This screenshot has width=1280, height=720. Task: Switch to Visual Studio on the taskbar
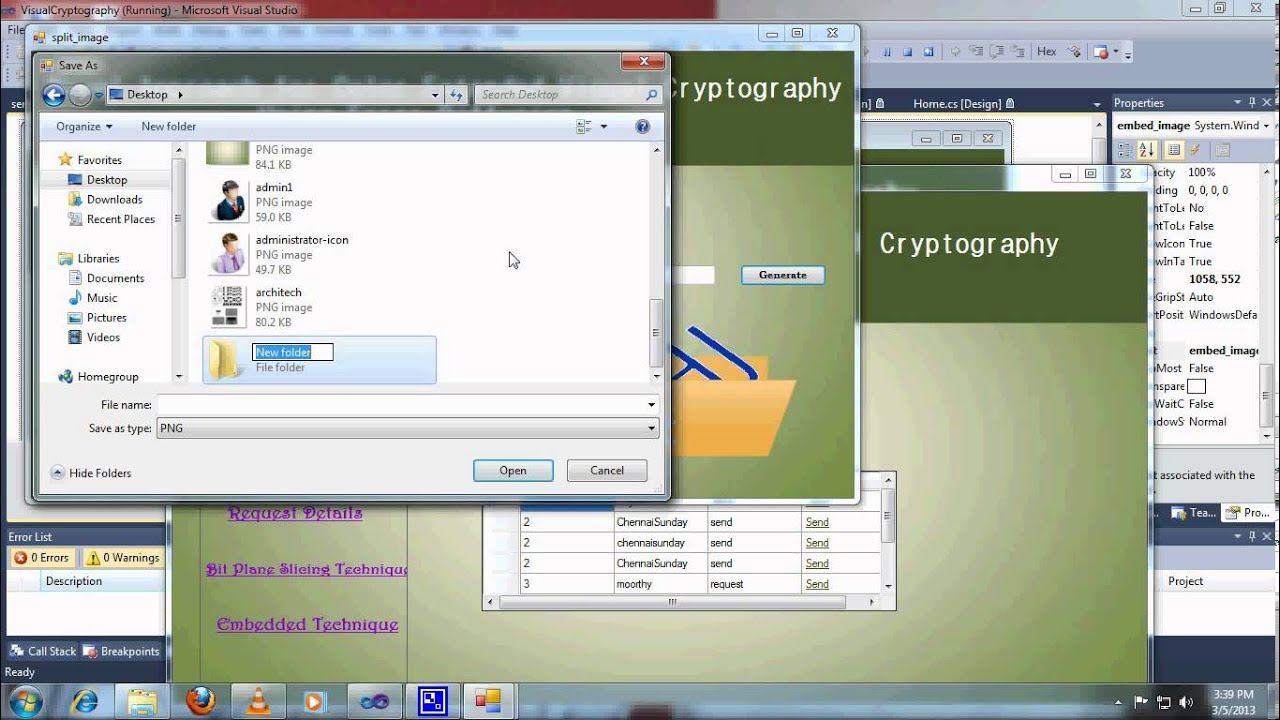click(x=374, y=702)
